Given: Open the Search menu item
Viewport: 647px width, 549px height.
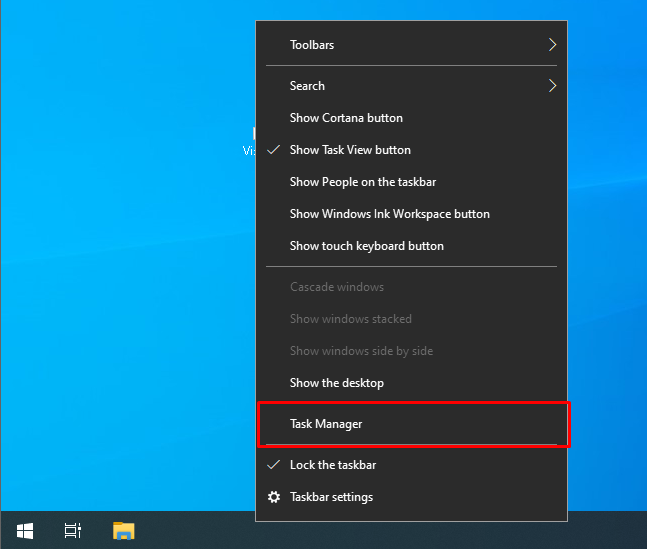Looking at the screenshot, I should [411, 86].
